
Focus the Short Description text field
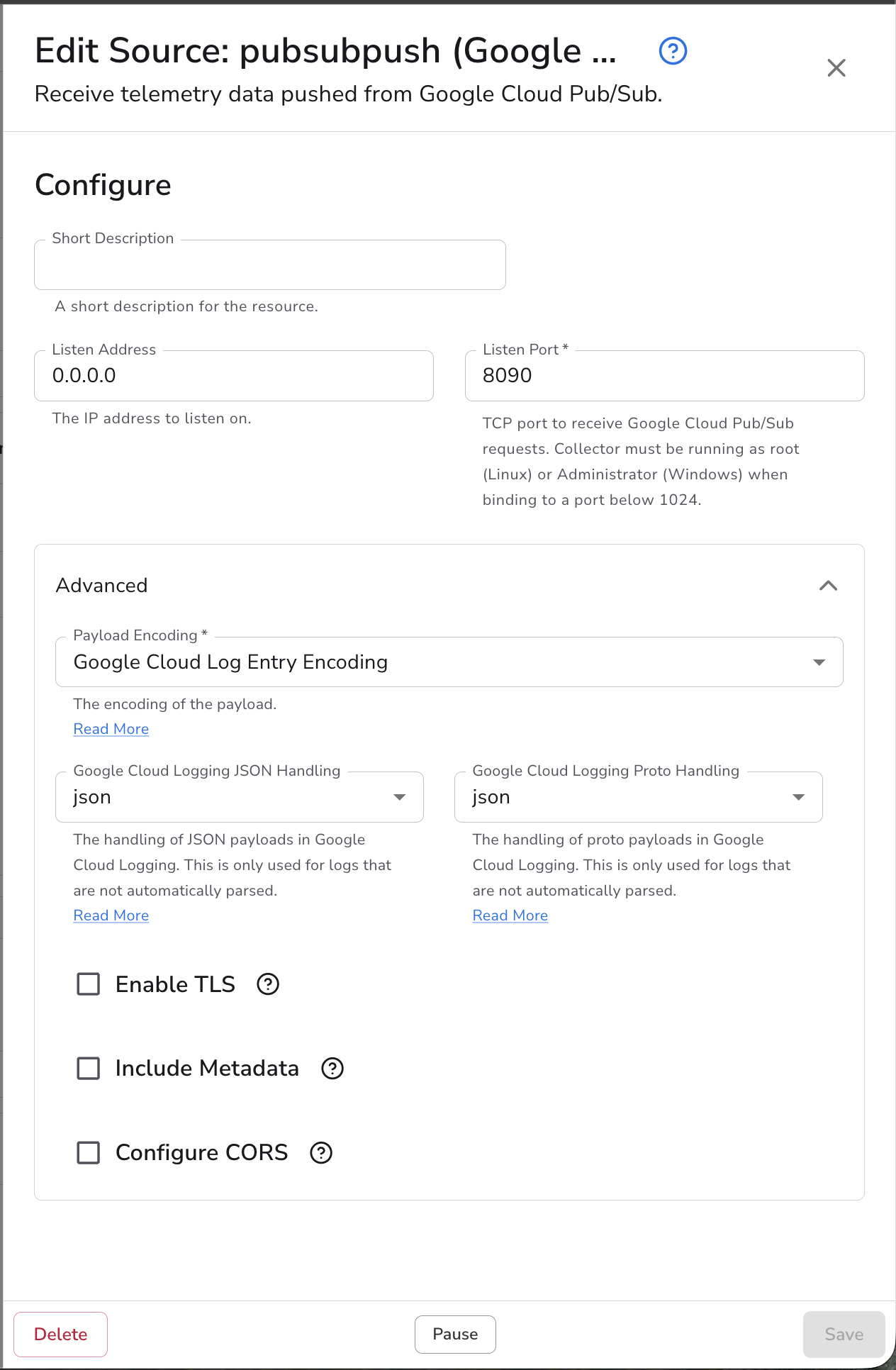click(269, 266)
